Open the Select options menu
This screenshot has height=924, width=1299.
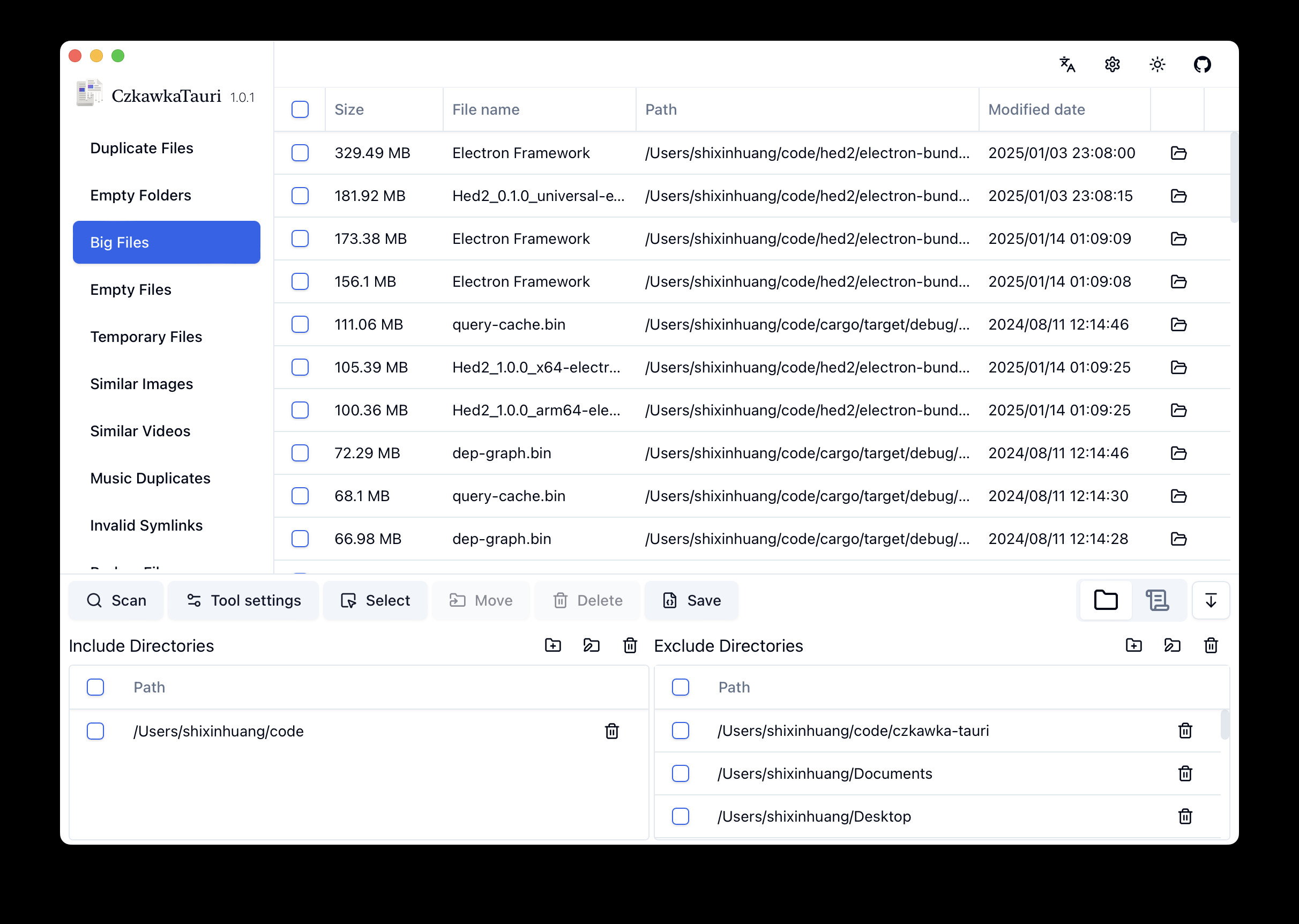pos(375,600)
